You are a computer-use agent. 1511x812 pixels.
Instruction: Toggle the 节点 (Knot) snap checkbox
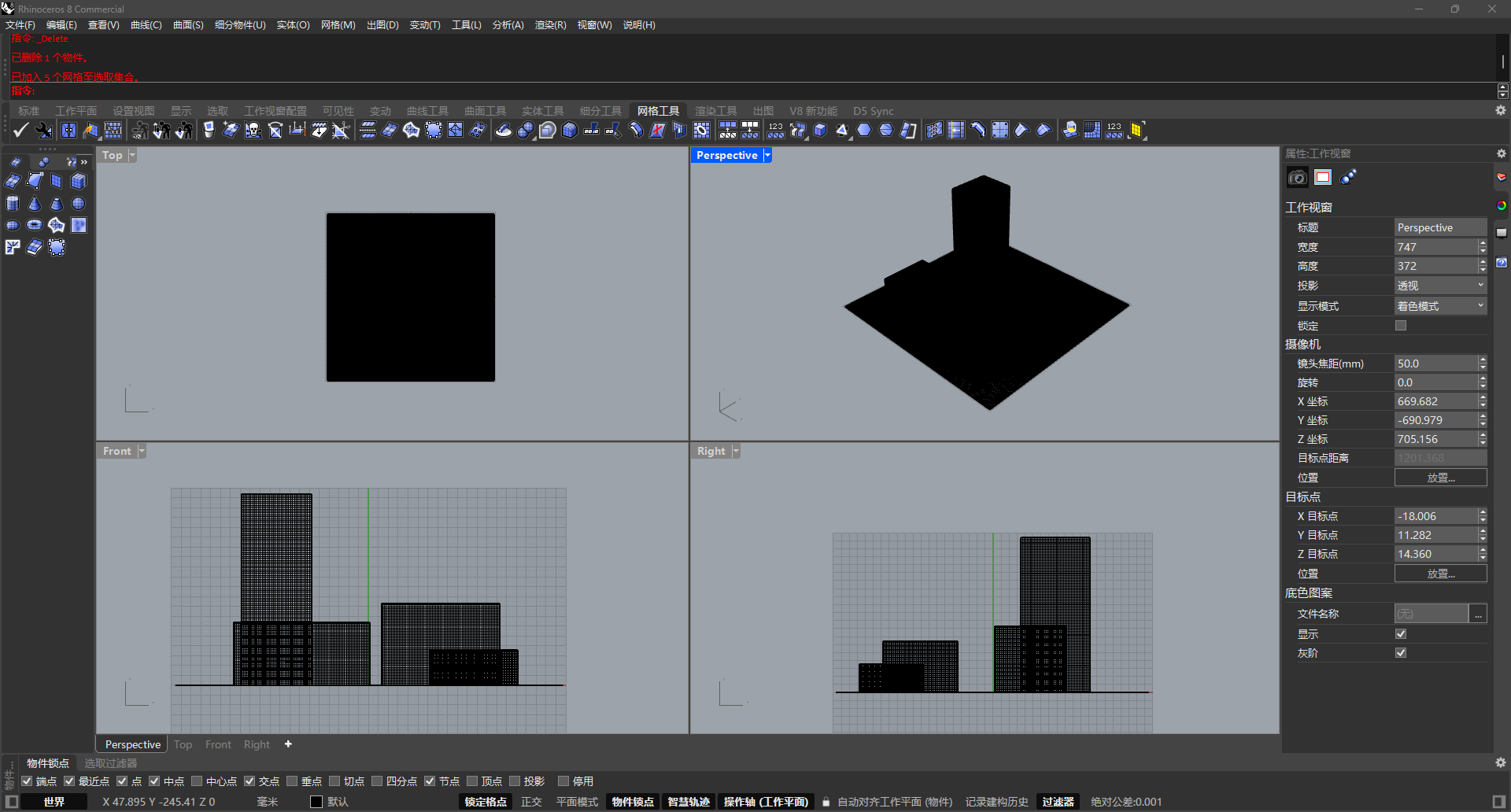pyautogui.click(x=430, y=781)
